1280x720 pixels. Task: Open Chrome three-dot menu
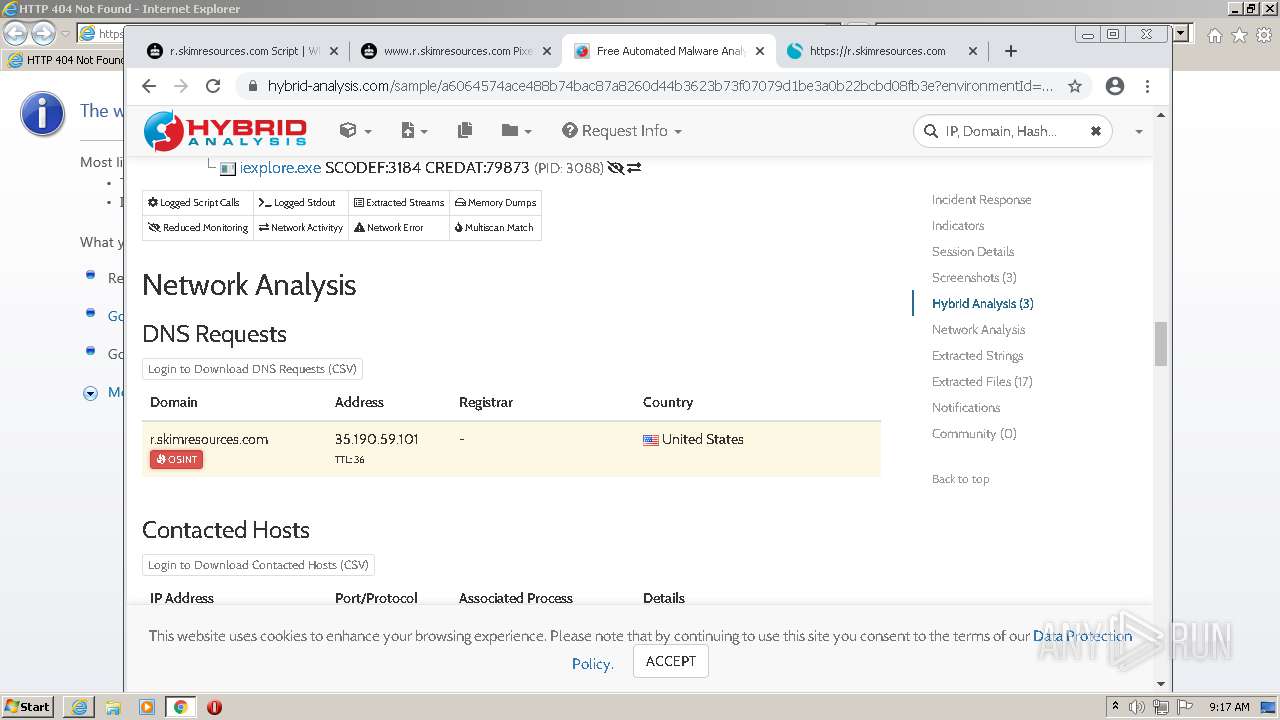coord(1148,86)
